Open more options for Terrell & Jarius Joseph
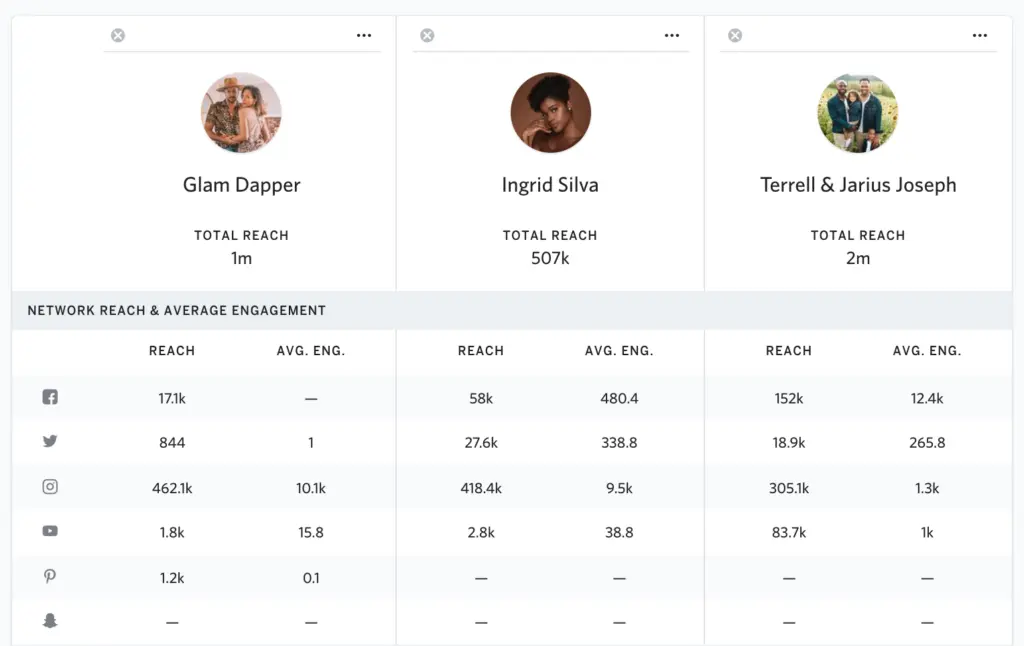The image size is (1024, 646). pyautogui.click(x=980, y=36)
